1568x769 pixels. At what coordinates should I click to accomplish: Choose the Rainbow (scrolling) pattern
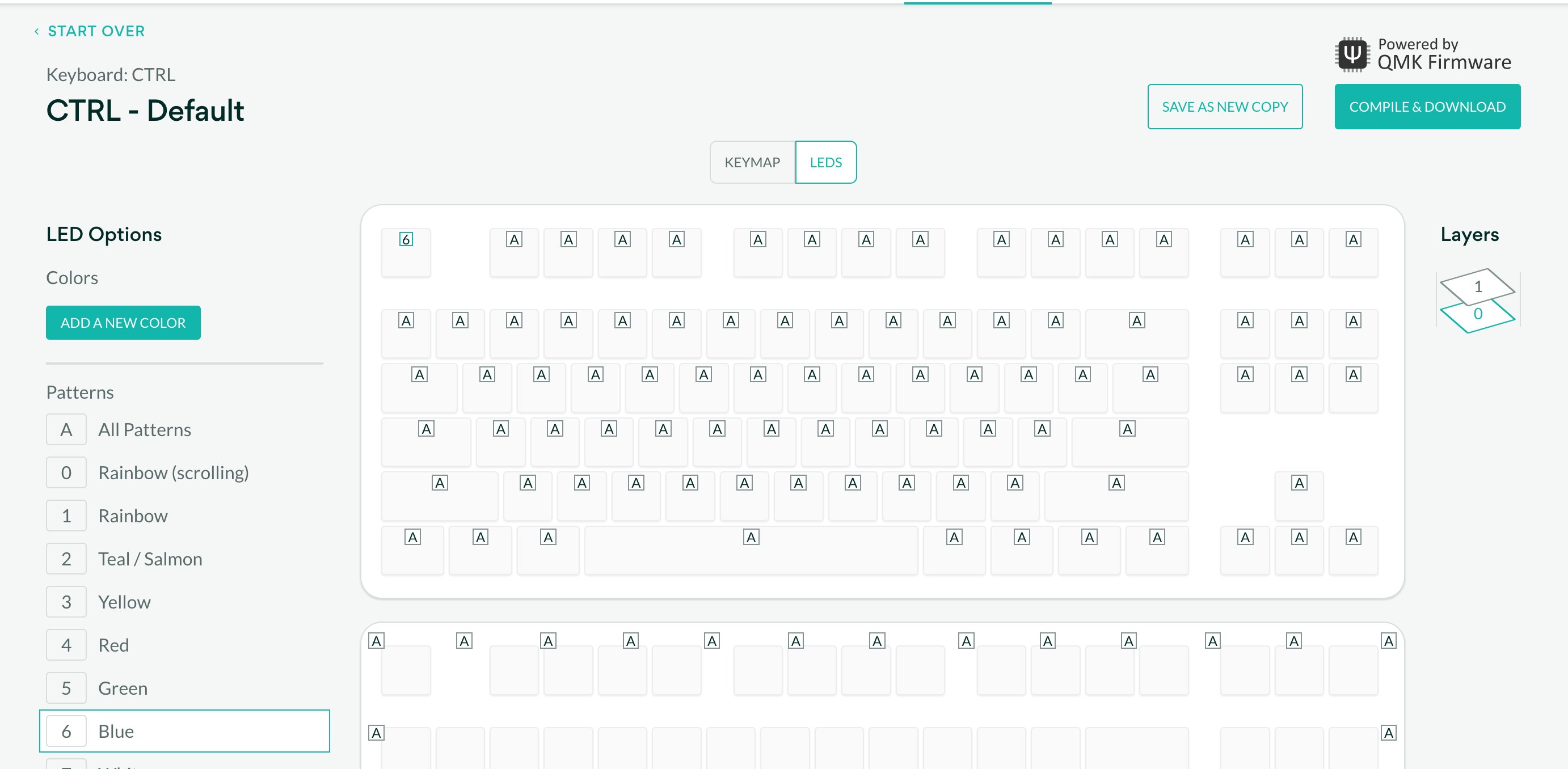click(x=66, y=473)
